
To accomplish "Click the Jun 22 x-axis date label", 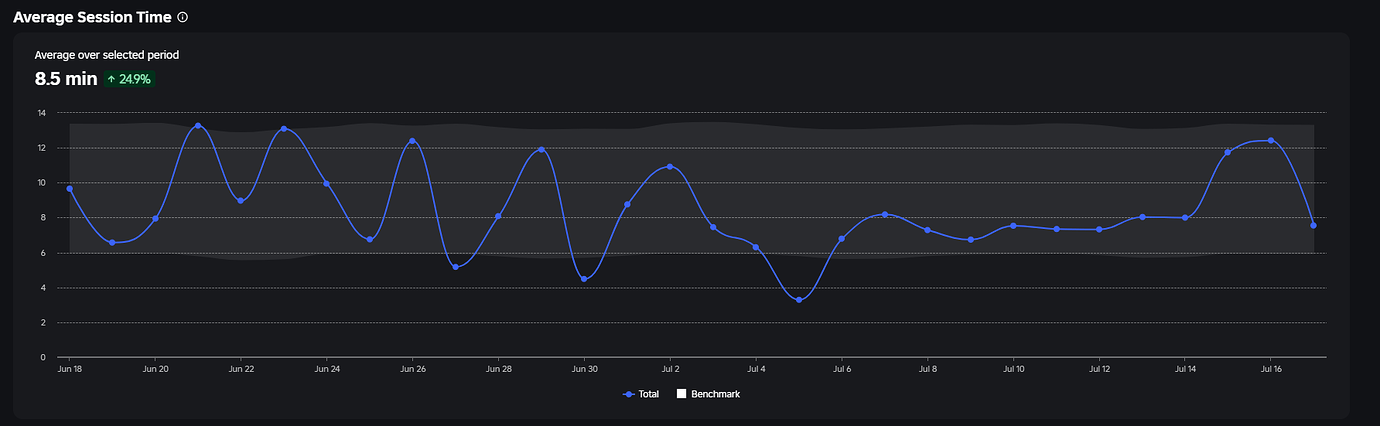I will tap(241, 369).
